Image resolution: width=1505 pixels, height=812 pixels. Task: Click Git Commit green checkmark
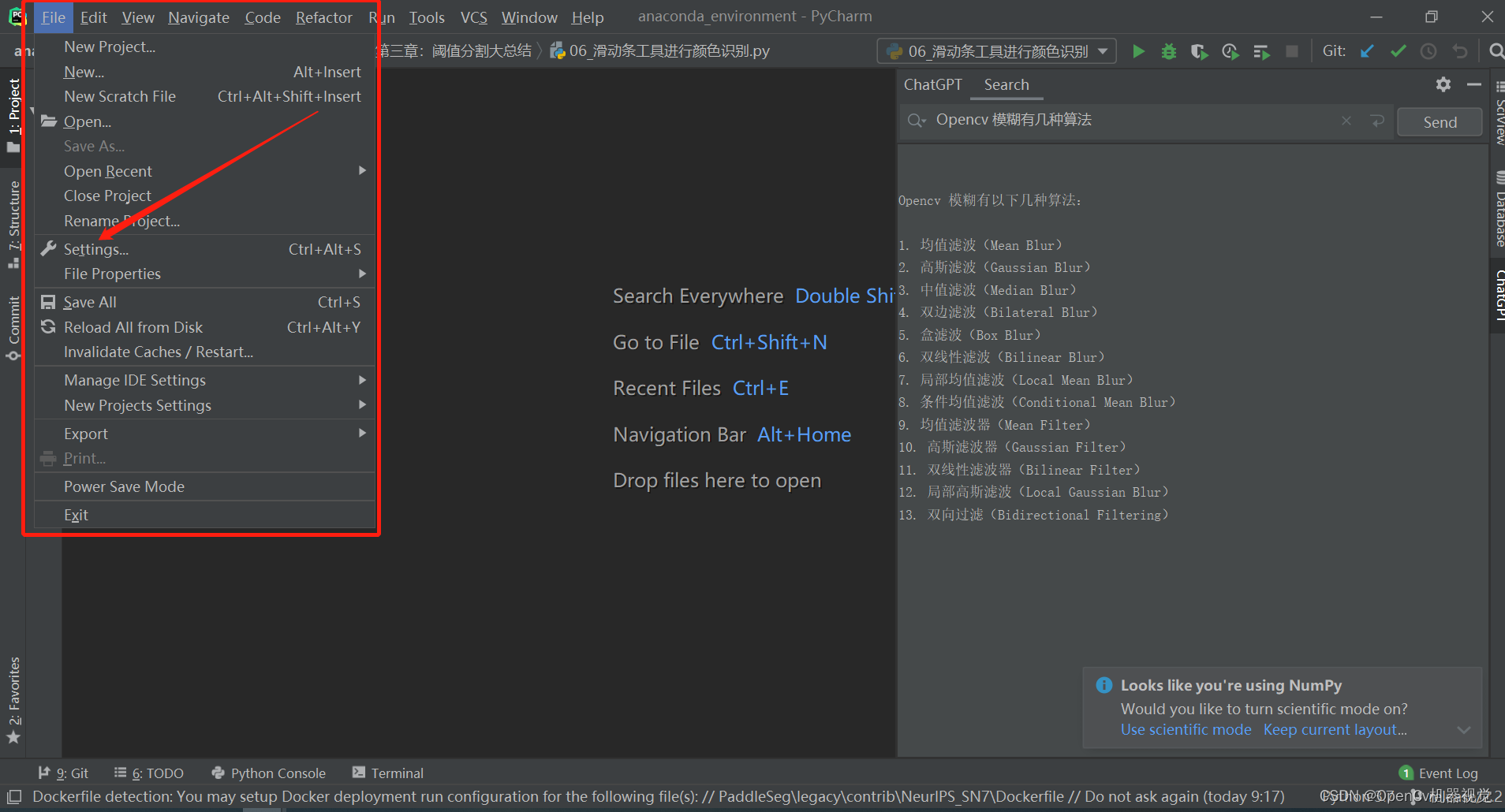(1398, 51)
